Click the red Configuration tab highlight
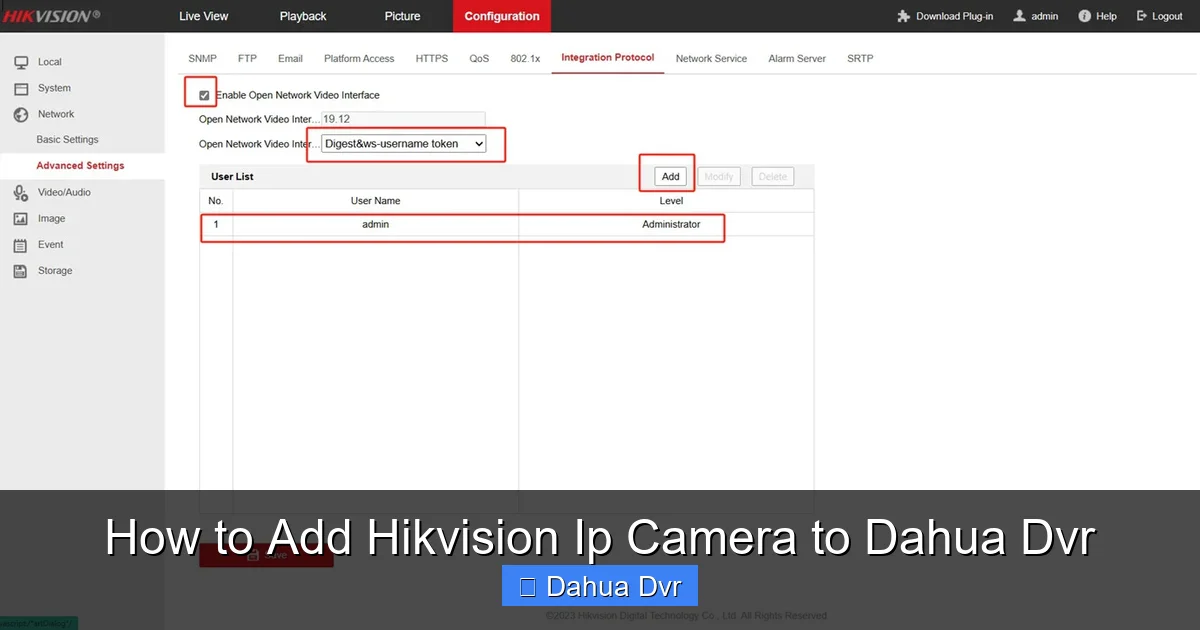The width and height of the screenshot is (1200, 630). pyautogui.click(x=501, y=16)
